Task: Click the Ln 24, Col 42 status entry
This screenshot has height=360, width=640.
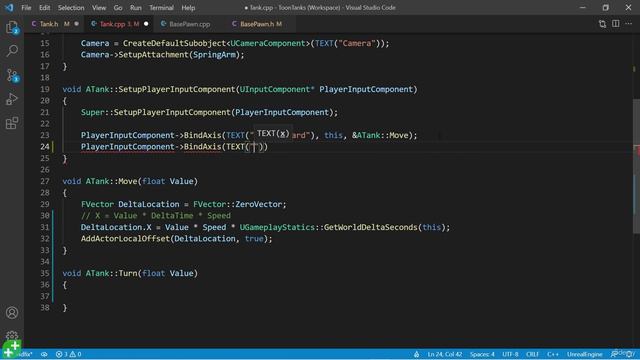Action: tap(445, 354)
